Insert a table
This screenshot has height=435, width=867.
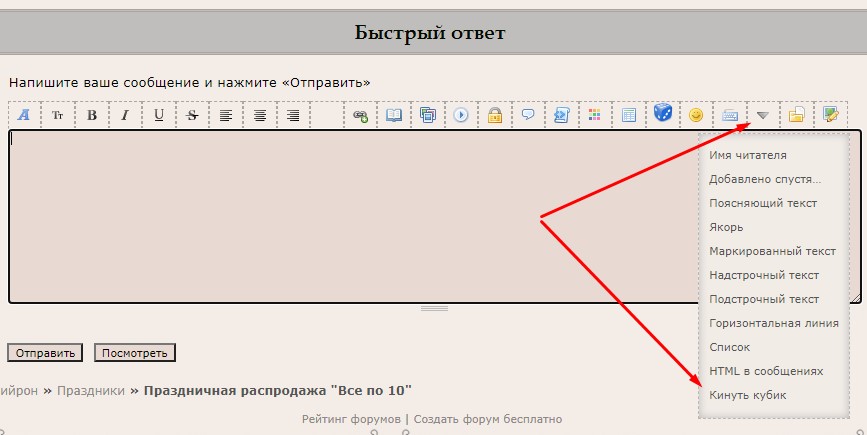point(629,115)
